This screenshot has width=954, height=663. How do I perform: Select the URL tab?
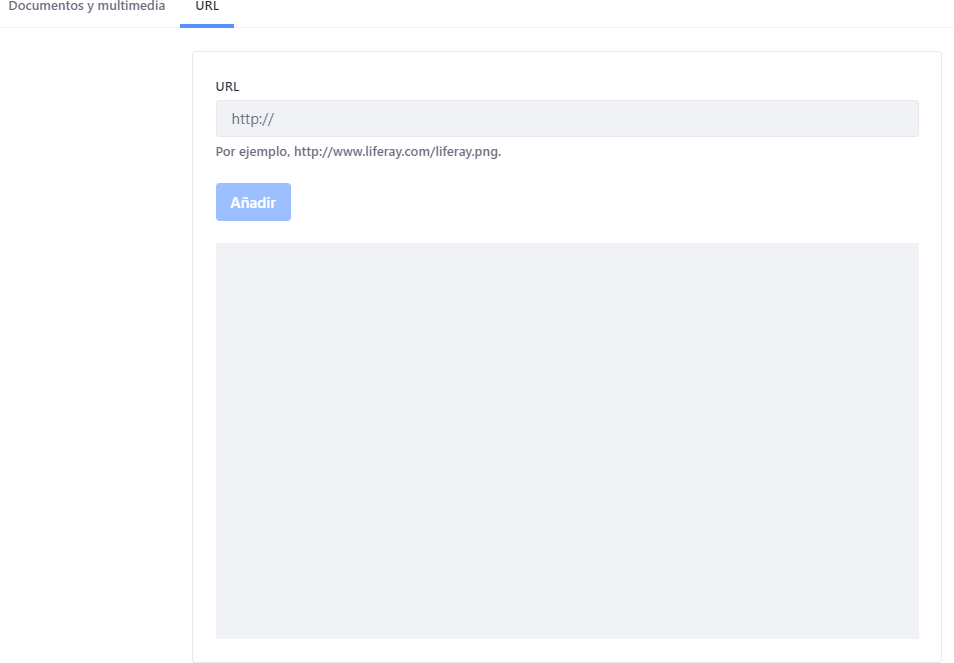[x=207, y=7]
